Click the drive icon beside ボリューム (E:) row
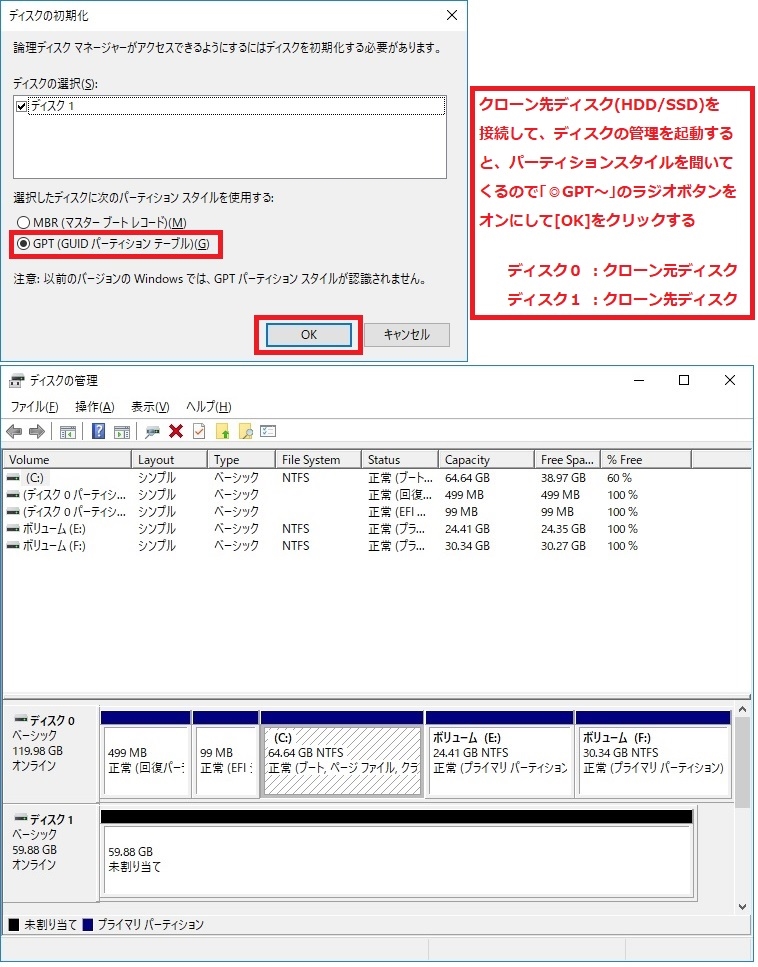Viewport: 758px width, 967px height. [13, 529]
